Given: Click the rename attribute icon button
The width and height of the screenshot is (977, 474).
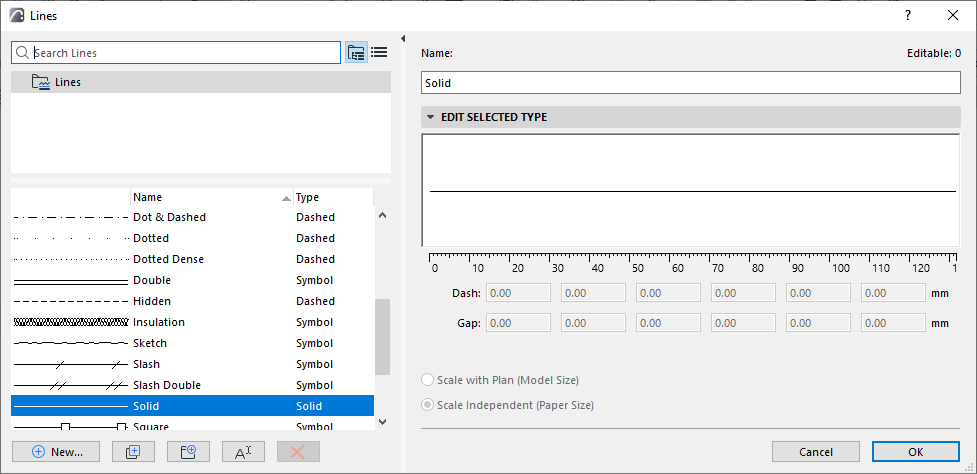Looking at the screenshot, I should (242, 451).
